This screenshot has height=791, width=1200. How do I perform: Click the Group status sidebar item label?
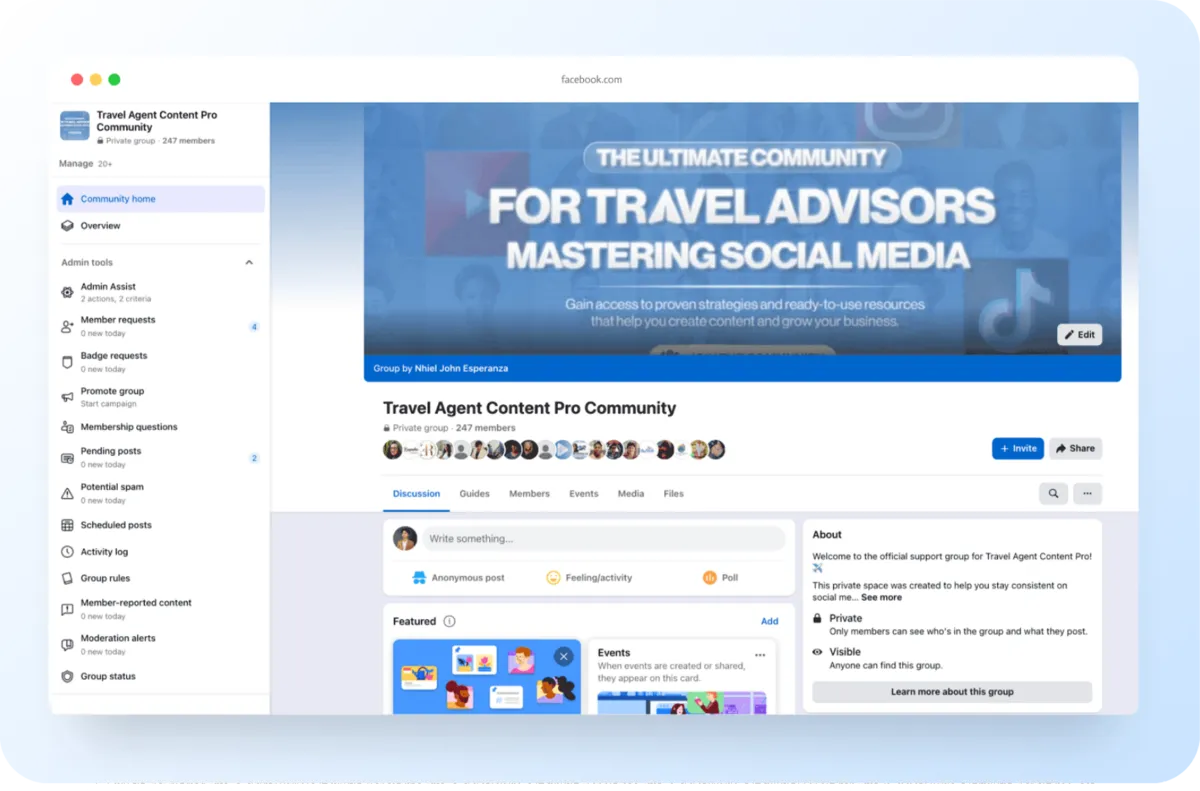tap(108, 677)
